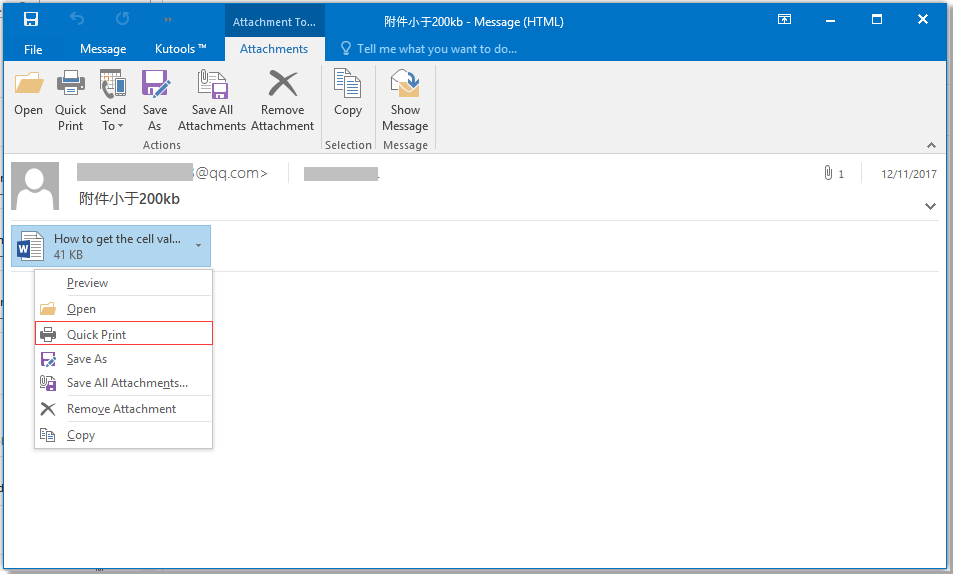Click Show Message in the ribbon
The height and width of the screenshot is (574, 953).
pos(405,101)
